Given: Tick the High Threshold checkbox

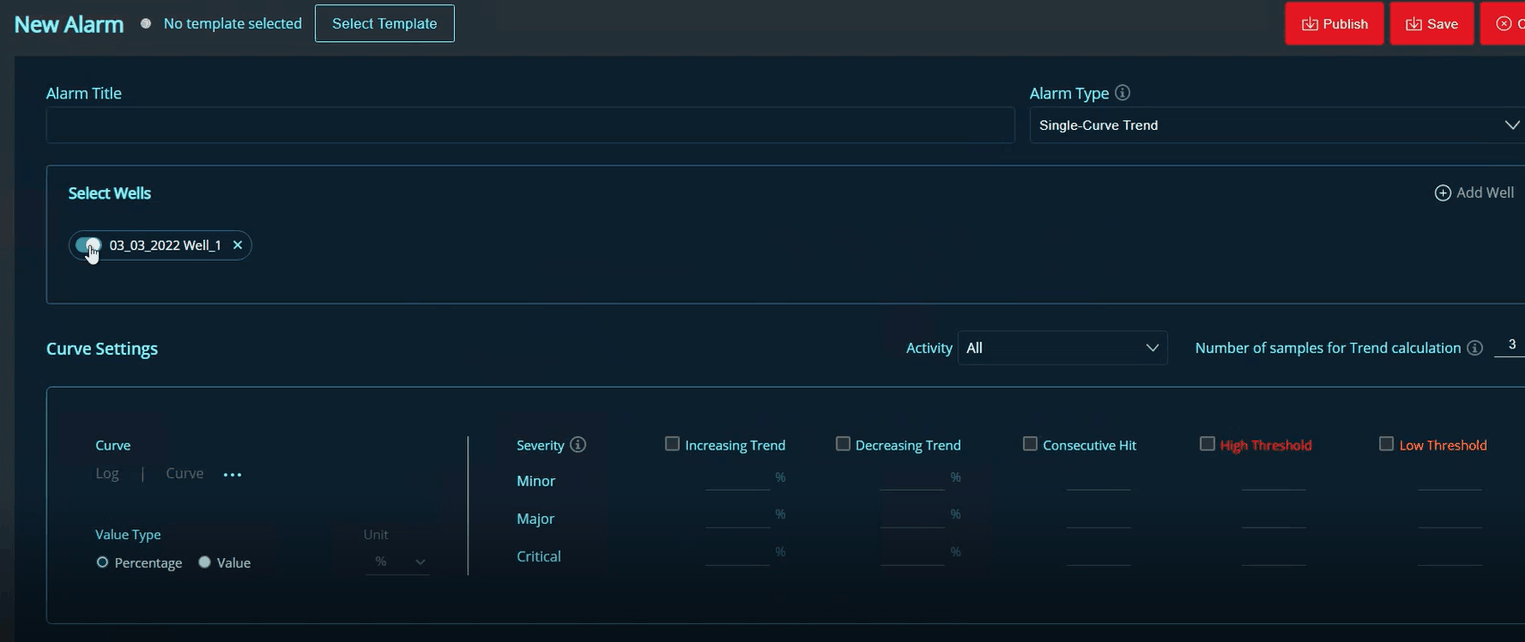Looking at the screenshot, I should pyautogui.click(x=1207, y=444).
